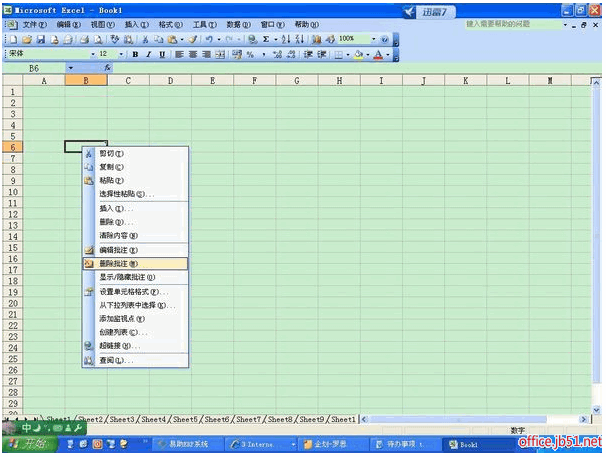Viewport: 606px width, 457px height.
Task: Expand the Paste options dropdown arrow
Action: pyautogui.click(x=182, y=39)
